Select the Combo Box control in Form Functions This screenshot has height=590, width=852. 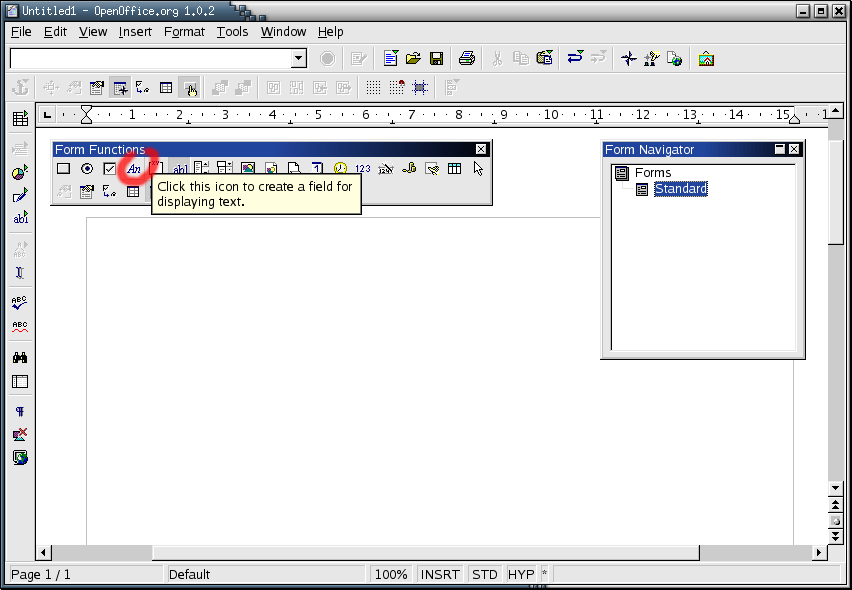(224, 169)
